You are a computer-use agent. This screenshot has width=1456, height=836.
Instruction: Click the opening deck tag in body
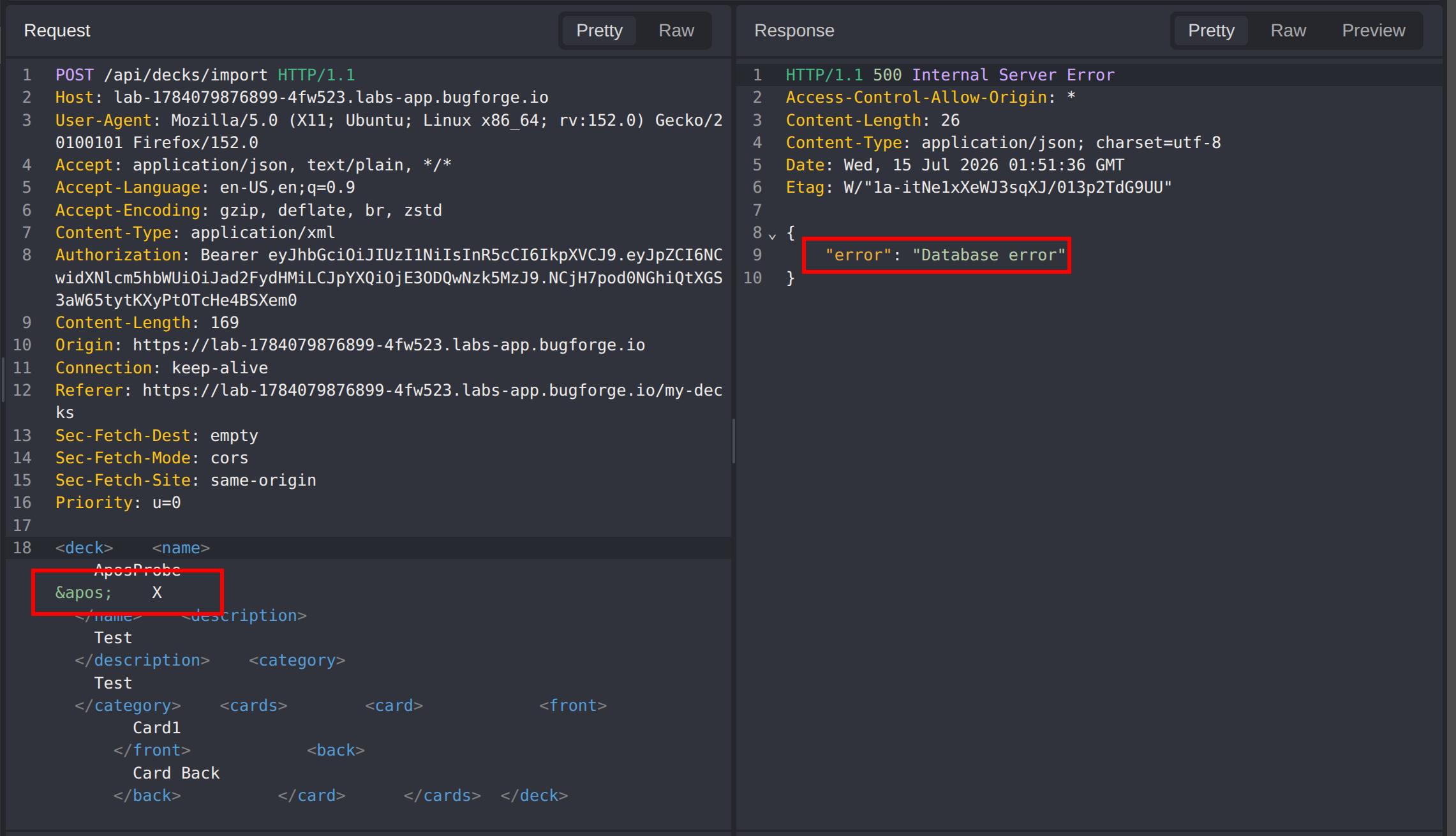coord(84,548)
